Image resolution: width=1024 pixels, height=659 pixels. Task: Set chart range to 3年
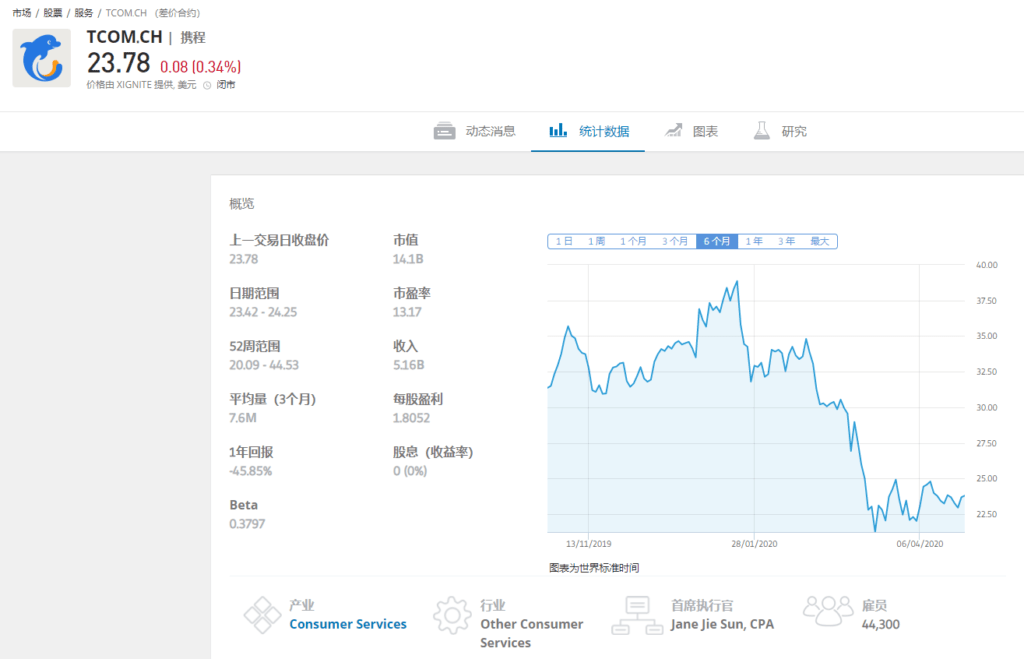[786, 241]
